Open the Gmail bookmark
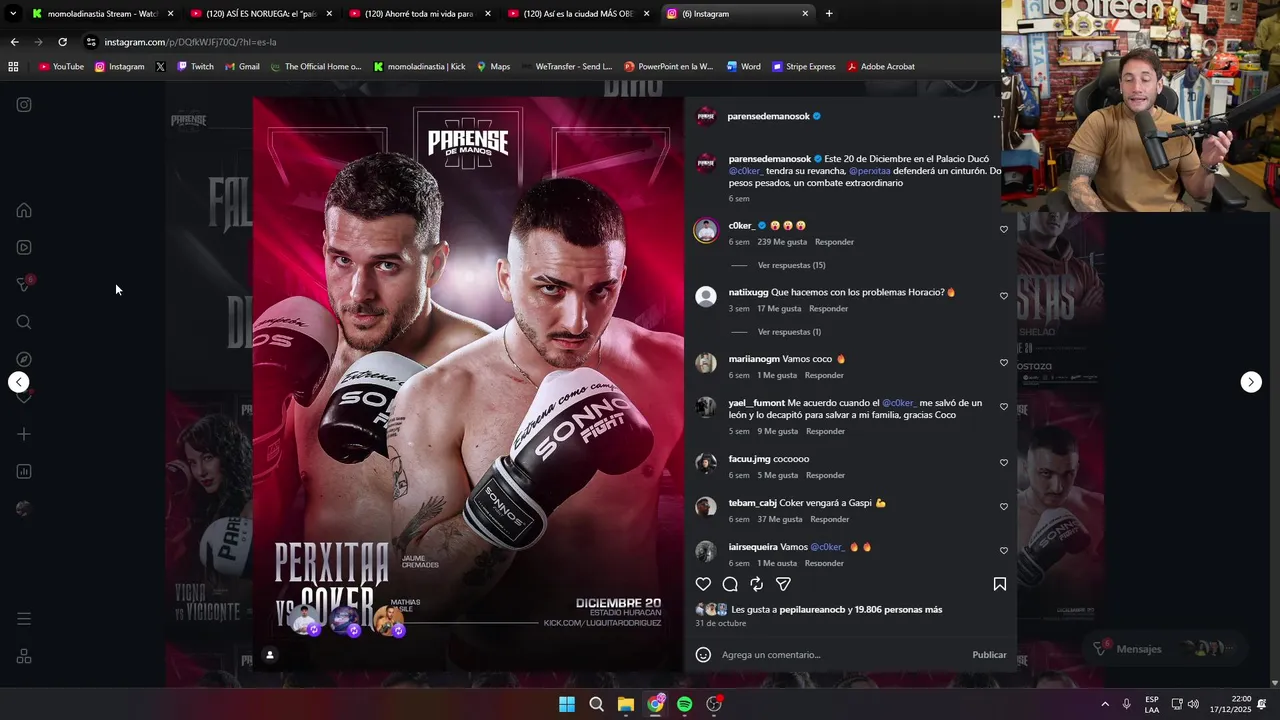This screenshot has height=720, width=1280. [x=242, y=67]
